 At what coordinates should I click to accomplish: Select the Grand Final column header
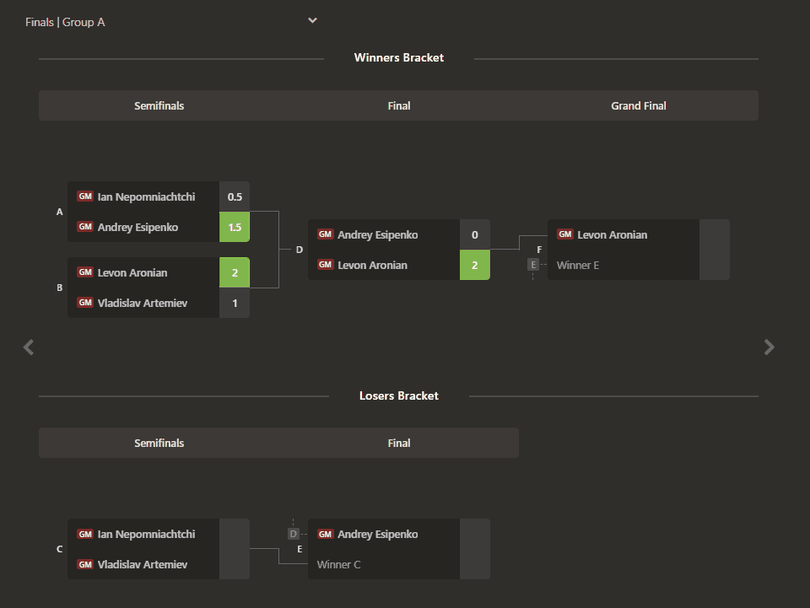(638, 106)
